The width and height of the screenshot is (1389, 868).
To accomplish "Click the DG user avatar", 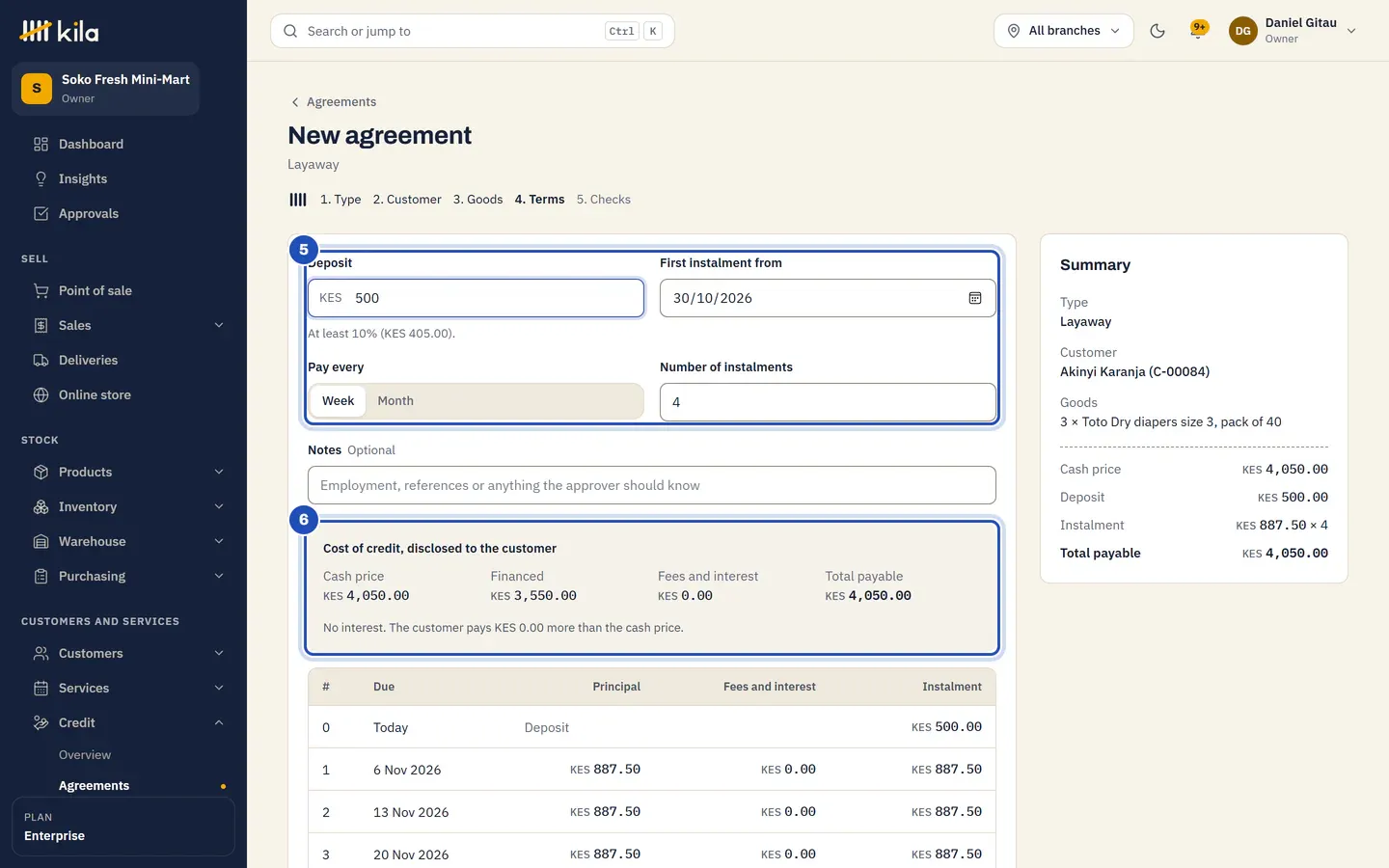I will (1243, 31).
